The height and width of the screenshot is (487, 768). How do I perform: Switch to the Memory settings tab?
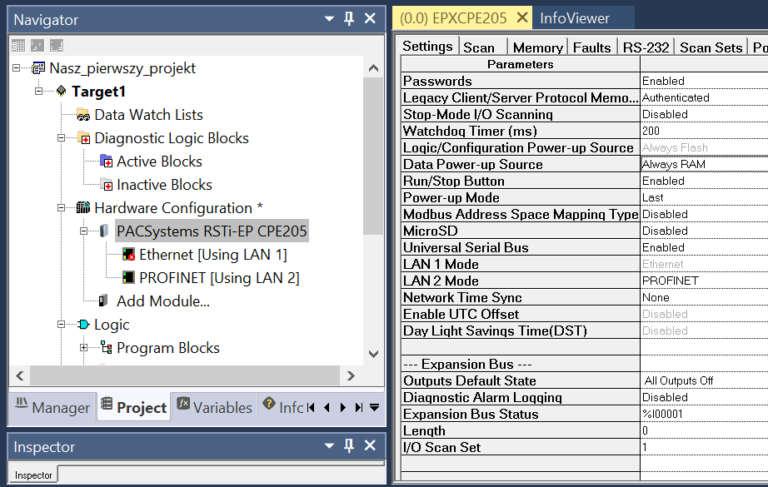pos(537,47)
